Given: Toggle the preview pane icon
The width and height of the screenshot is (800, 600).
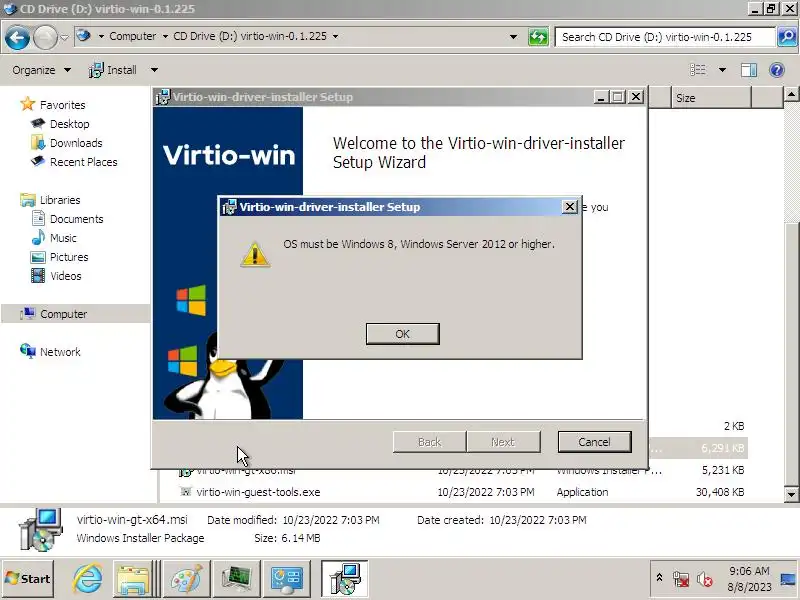Looking at the screenshot, I should click(x=749, y=70).
